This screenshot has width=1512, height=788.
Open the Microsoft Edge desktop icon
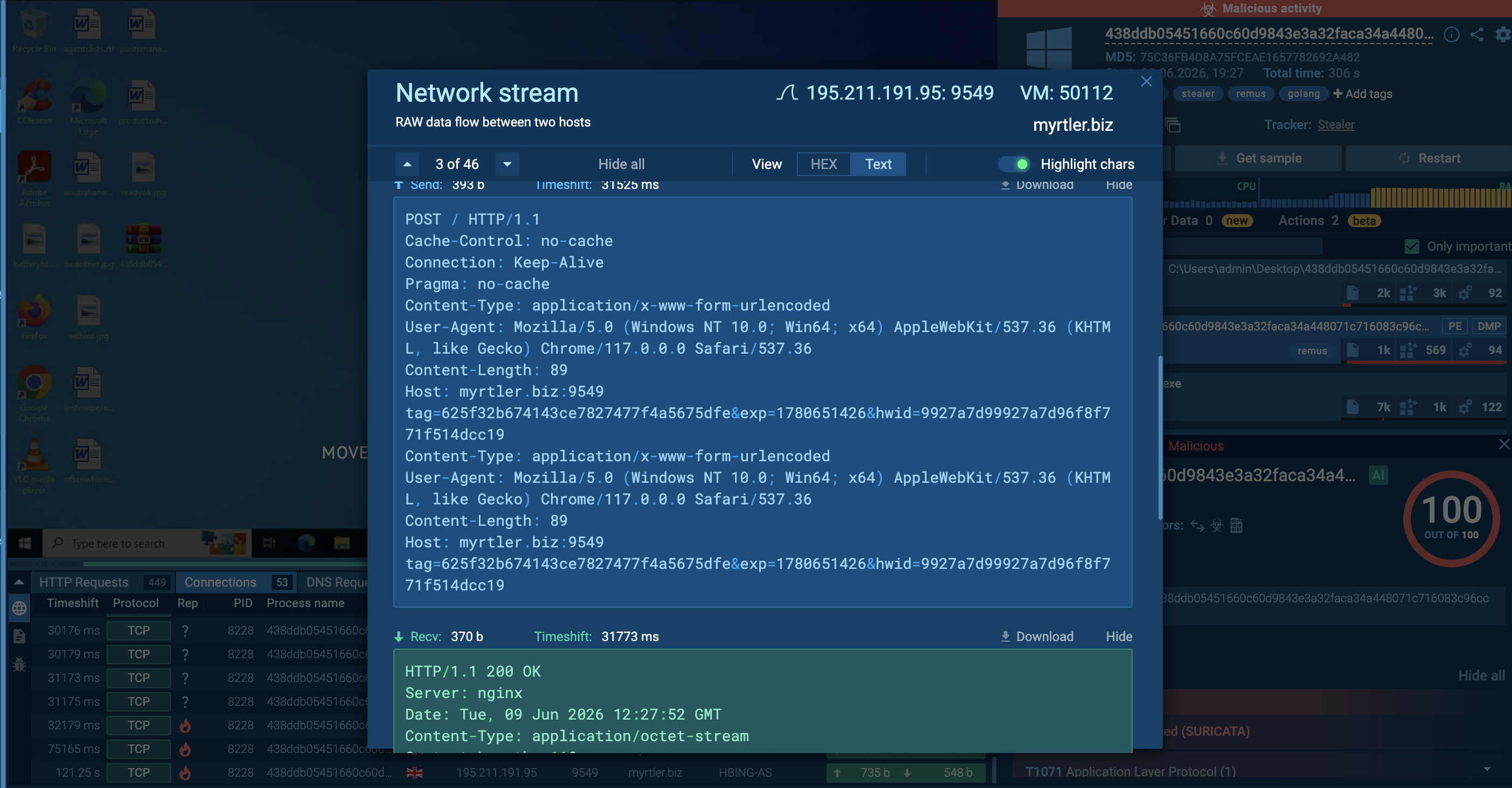pyautogui.click(x=89, y=108)
